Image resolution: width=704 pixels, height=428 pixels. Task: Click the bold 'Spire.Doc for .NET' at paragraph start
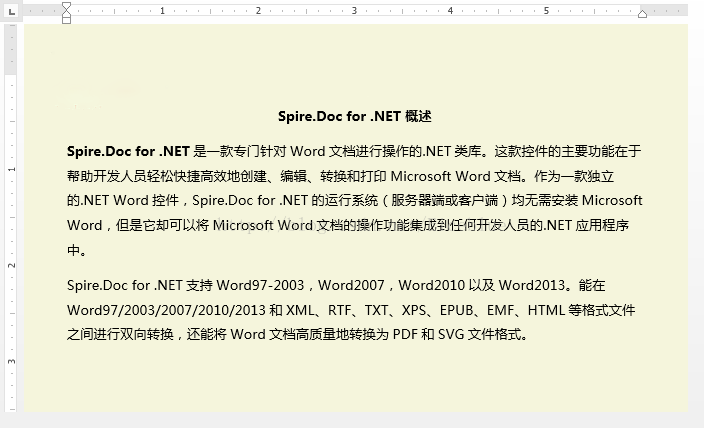click(128, 151)
